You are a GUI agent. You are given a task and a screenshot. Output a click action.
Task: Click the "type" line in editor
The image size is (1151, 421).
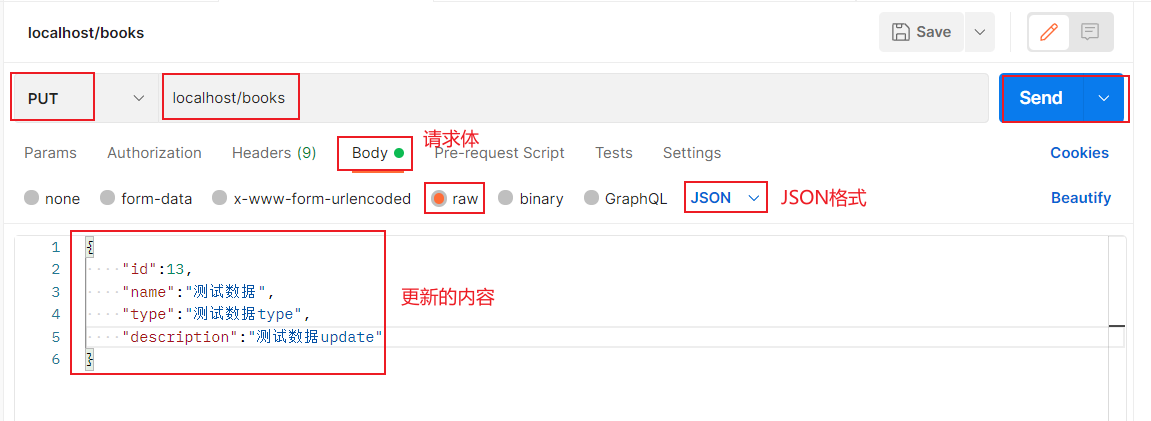point(217,314)
